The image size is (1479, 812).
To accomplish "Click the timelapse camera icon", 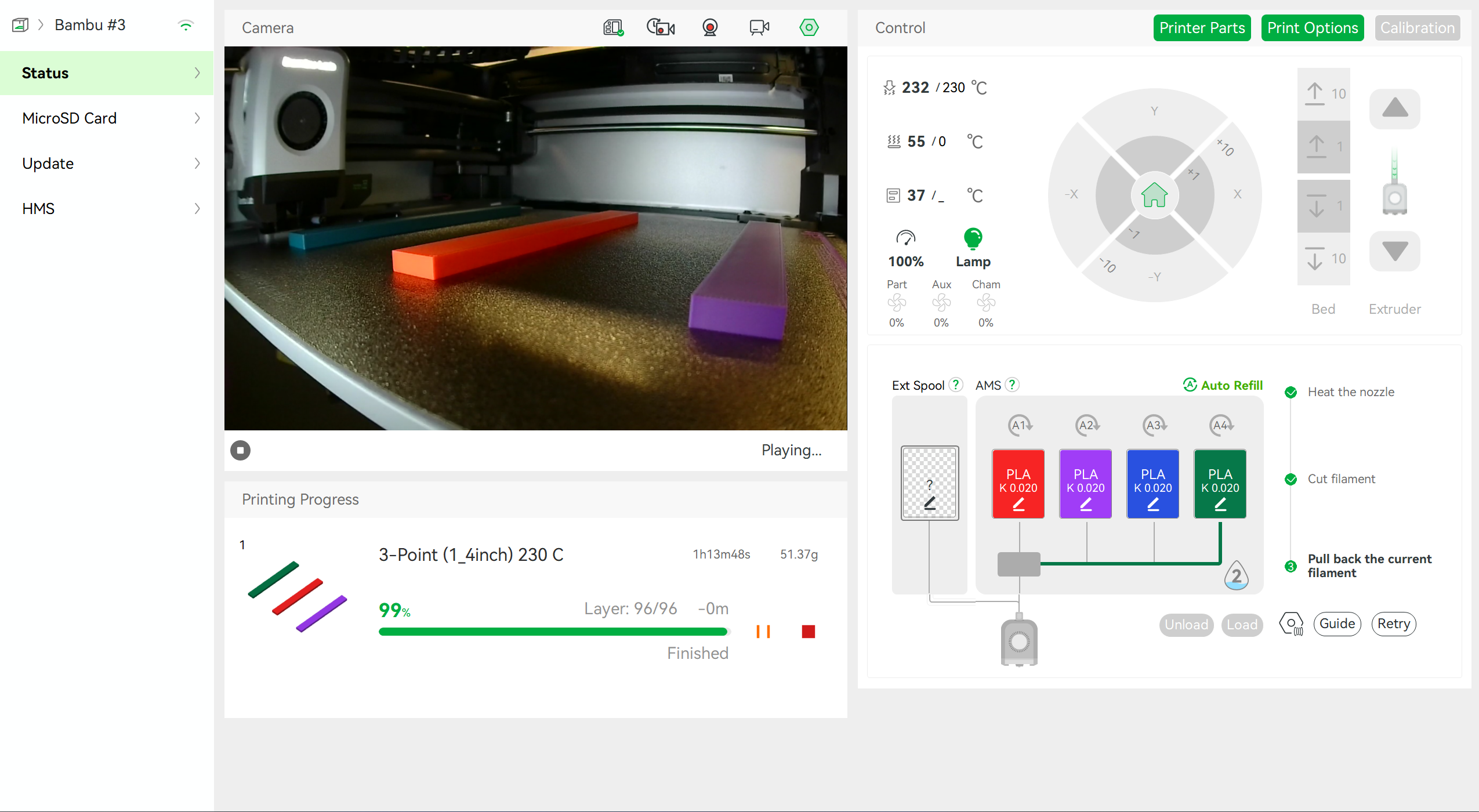I will 661,27.
